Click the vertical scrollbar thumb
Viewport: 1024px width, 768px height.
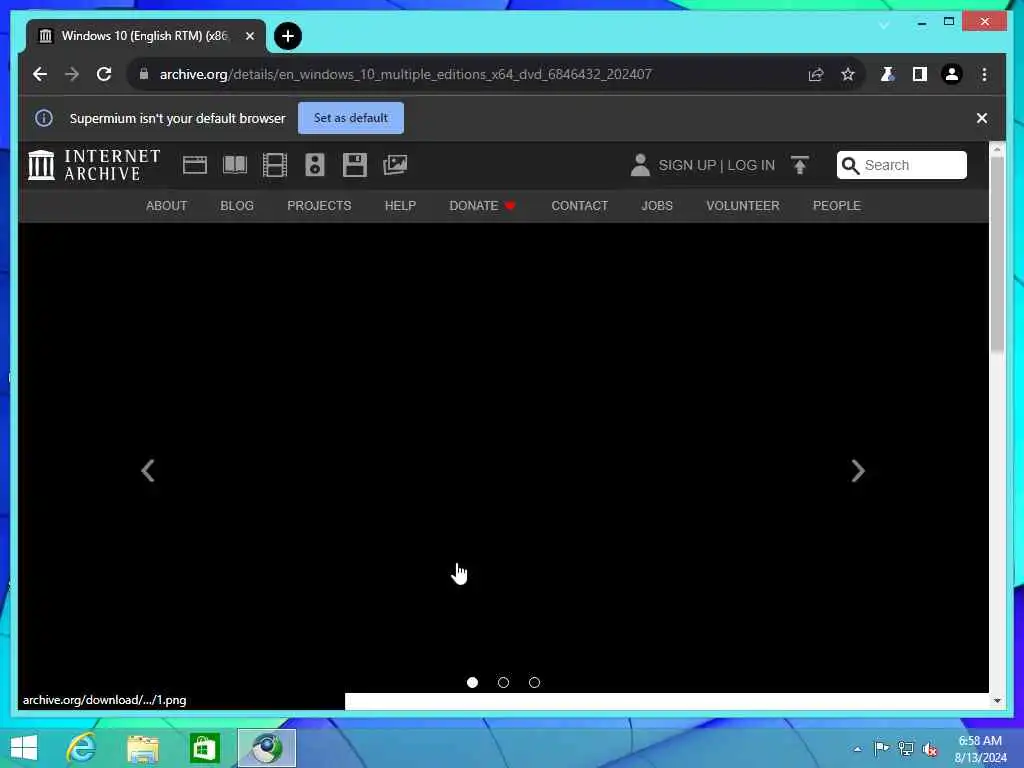coord(997,255)
